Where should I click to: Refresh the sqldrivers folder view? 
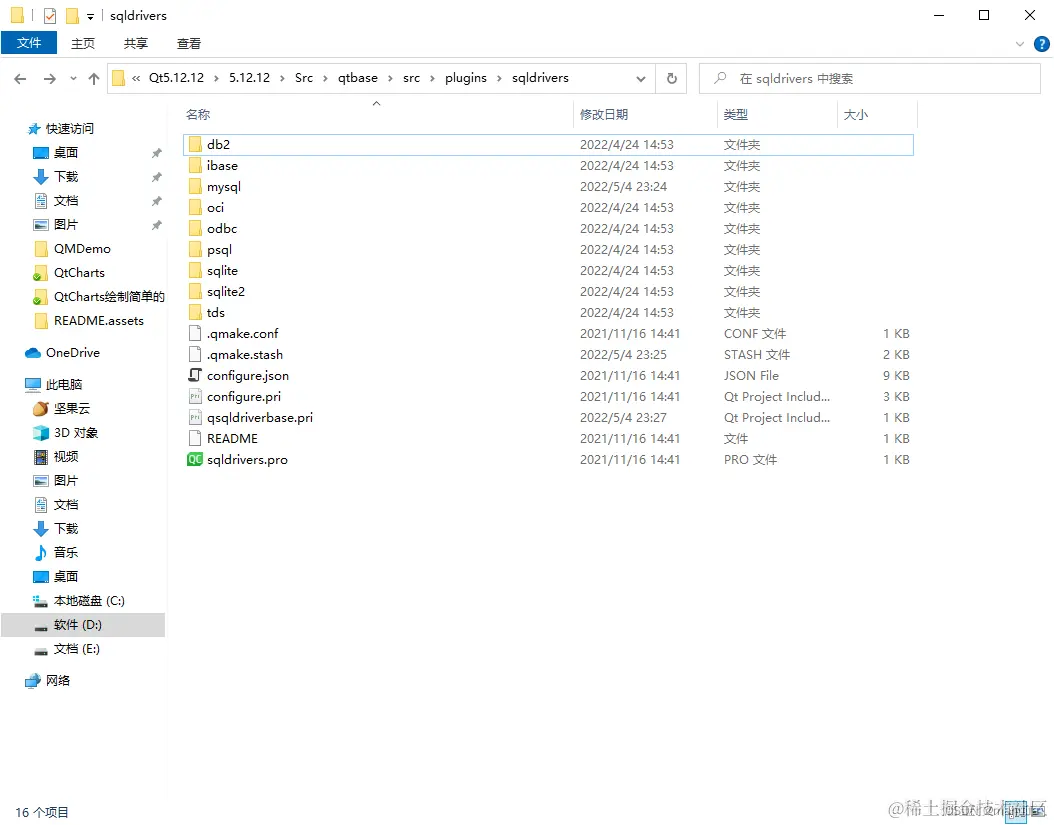click(x=672, y=79)
